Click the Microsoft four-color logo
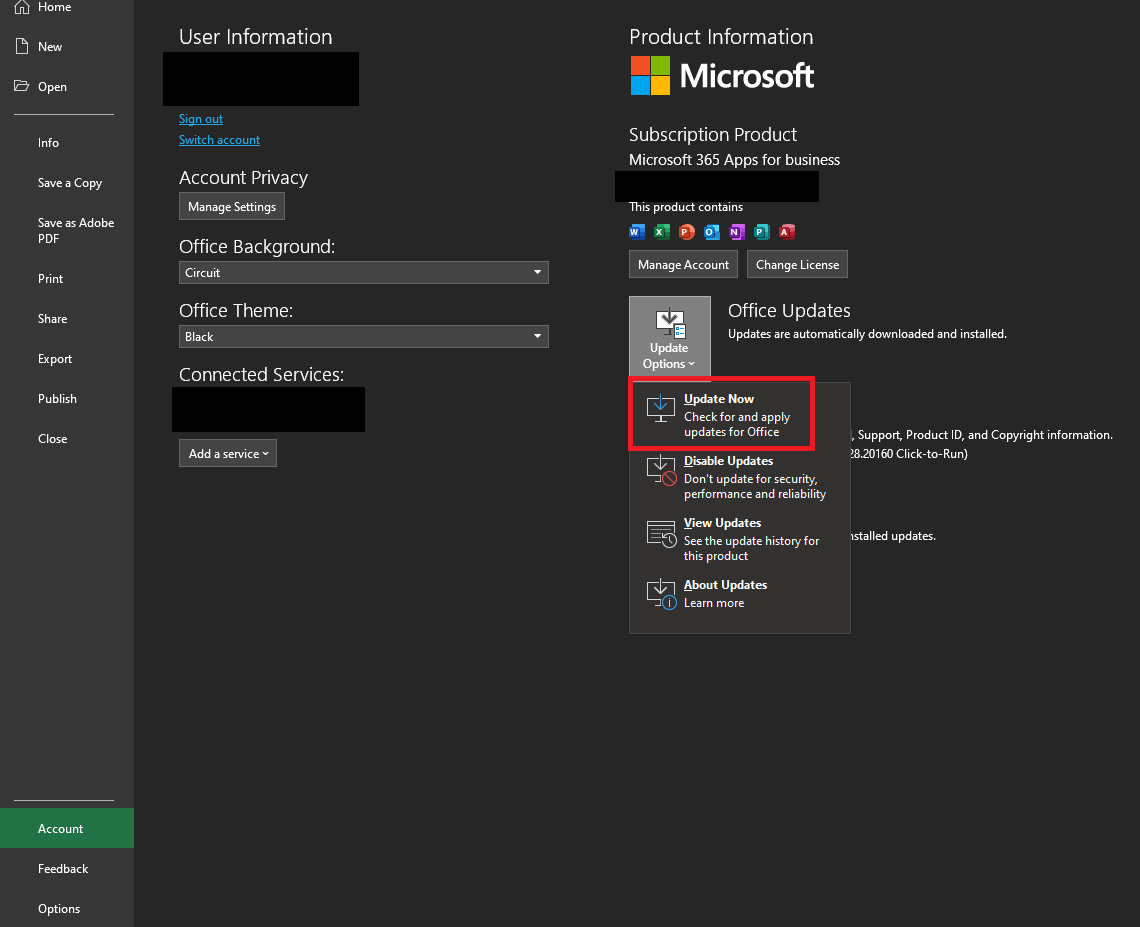The image size is (1140, 927). (x=650, y=76)
